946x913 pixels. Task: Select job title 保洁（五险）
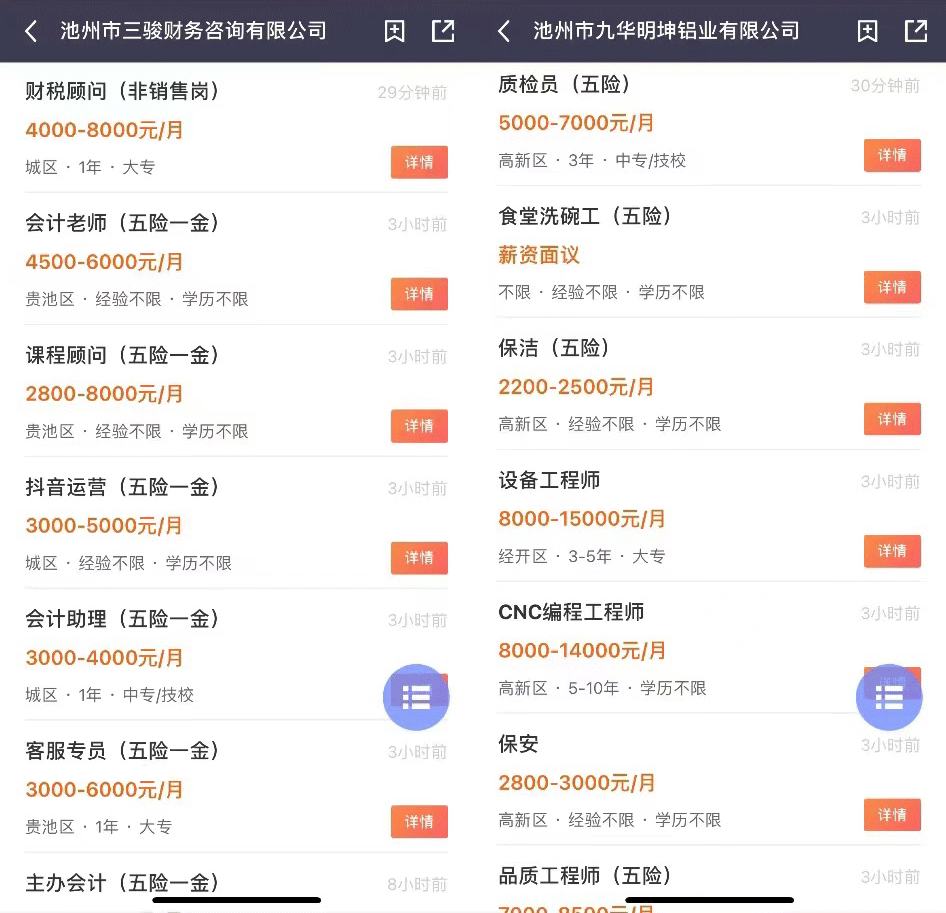554,348
